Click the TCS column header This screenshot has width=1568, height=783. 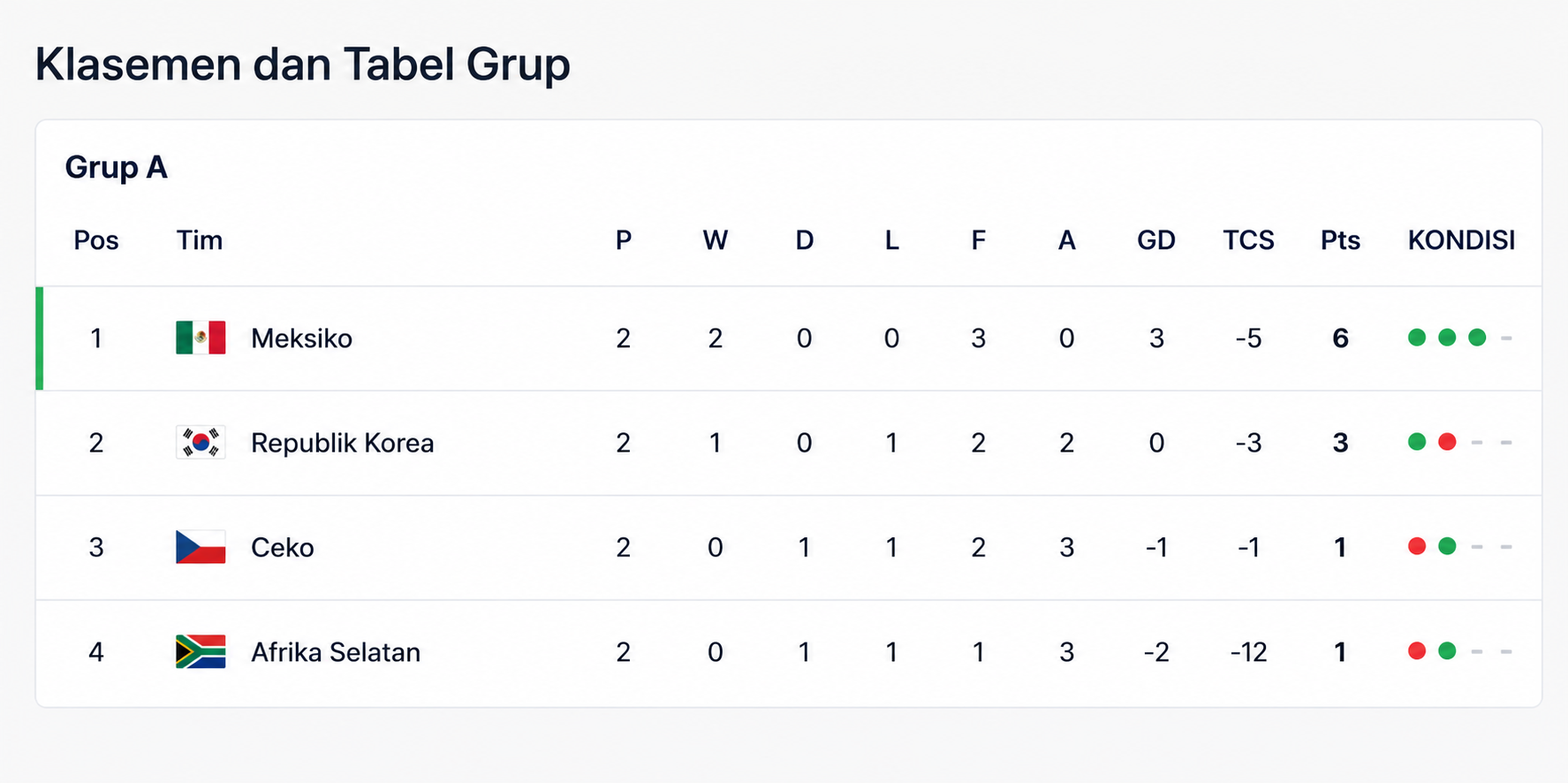[1248, 240]
